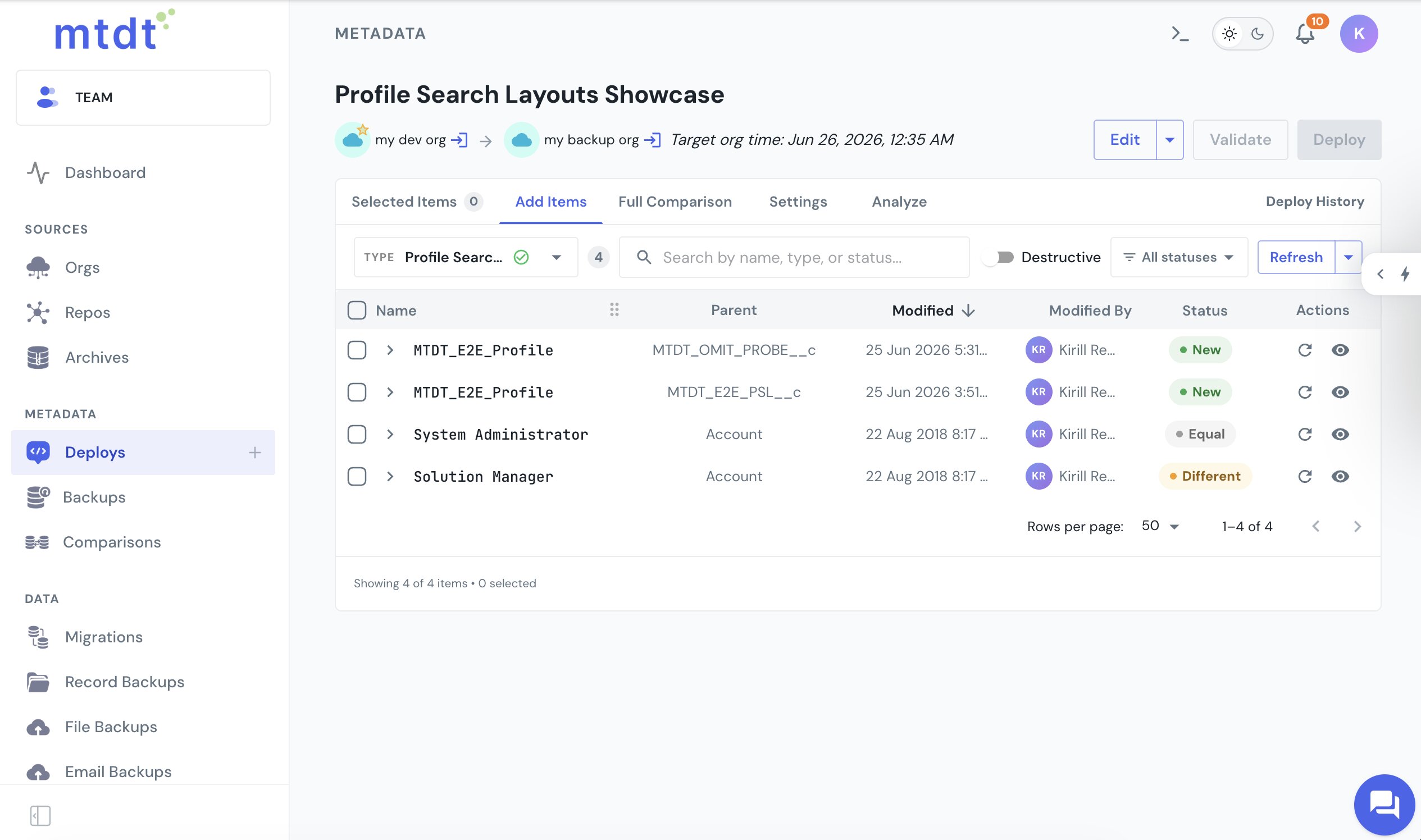Viewport: 1421px width, 840px height.
Task: Switch to Analyze tab
Action: (x=899, y=202)
